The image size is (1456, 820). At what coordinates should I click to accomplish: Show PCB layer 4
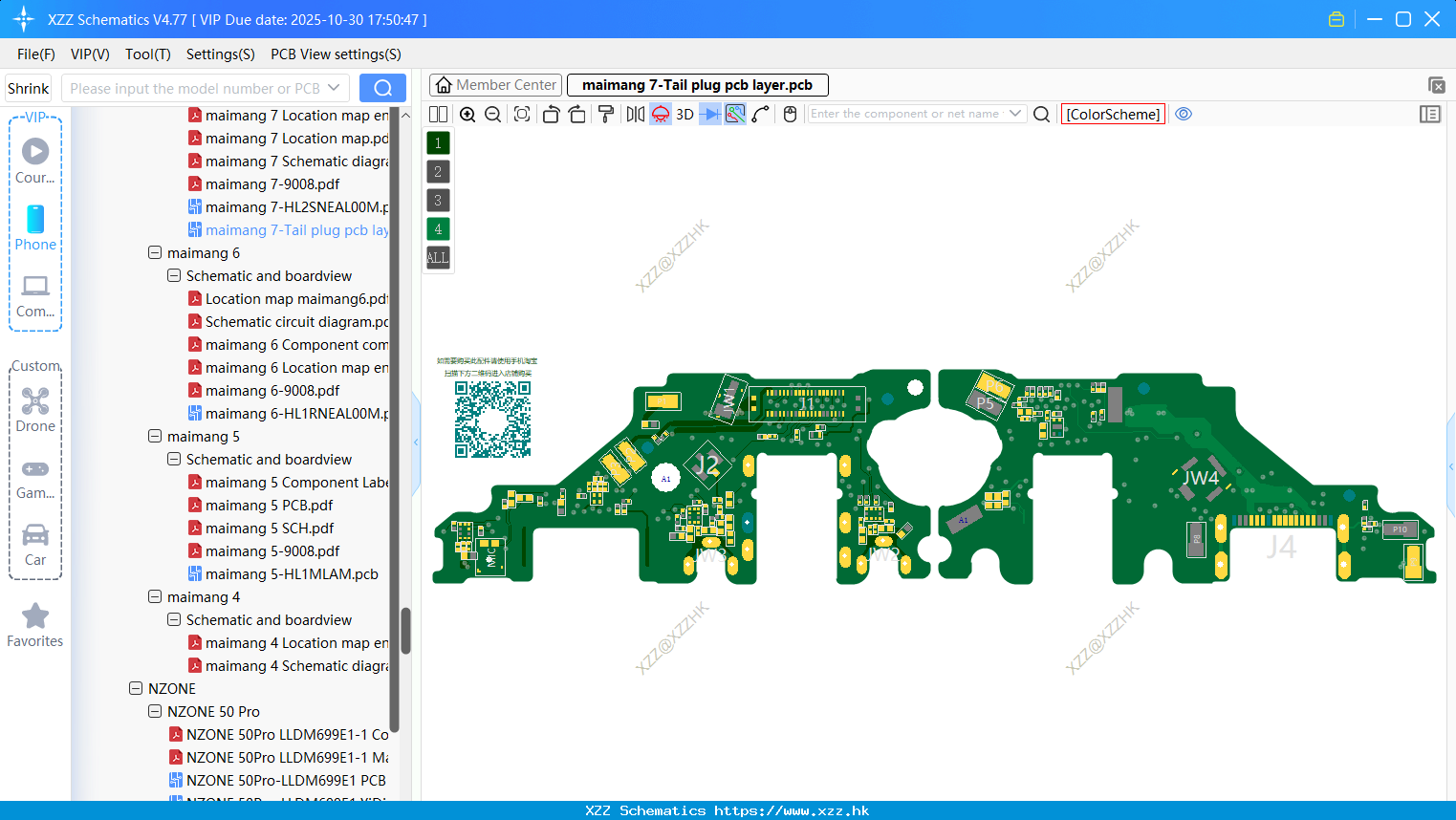[438, 229]
